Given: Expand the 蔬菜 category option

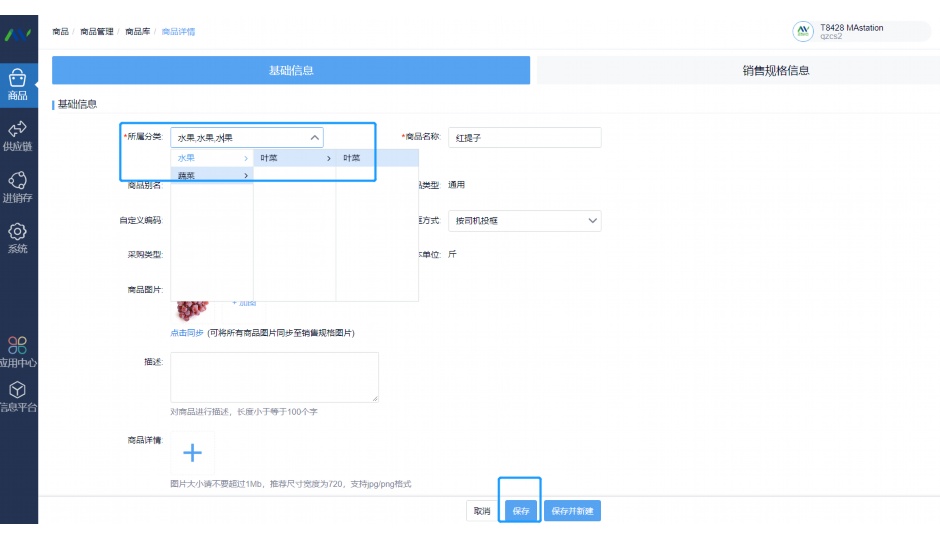Looking at the screenshot, I should pyautogui.click(x=211, y=176).
